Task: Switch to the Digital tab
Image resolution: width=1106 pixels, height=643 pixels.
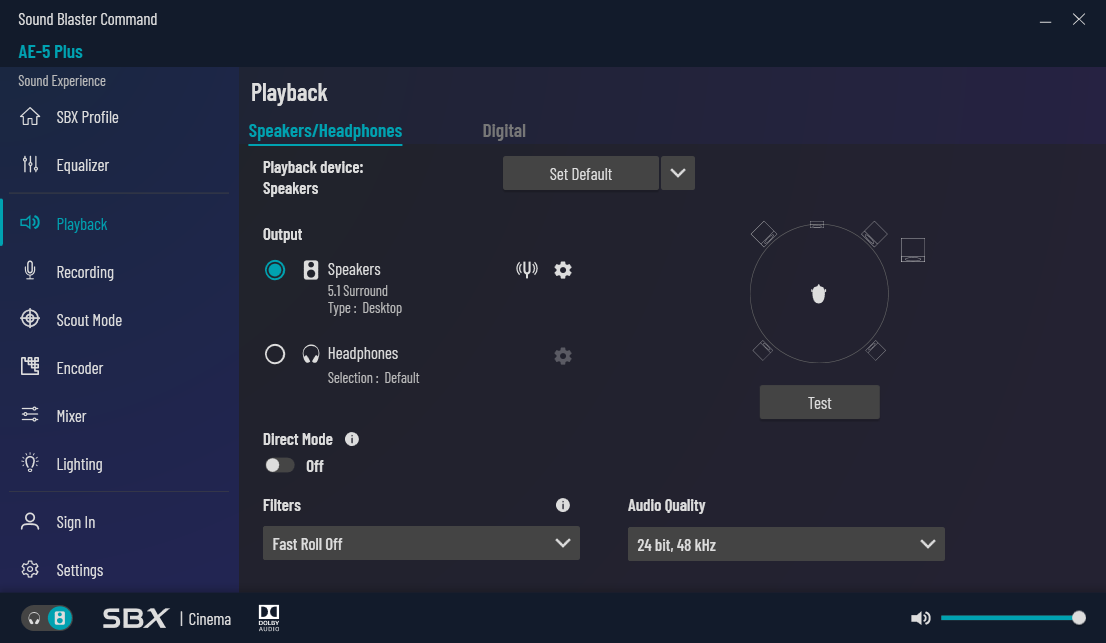Action: click(x=504, y=131)
